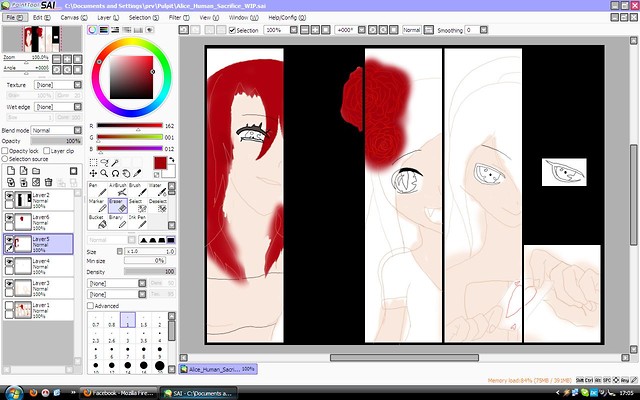Image resolution: width=640 pixels, height=400 pixels.
Task: Open the Layer menu
Action: [x=108, y=18]
